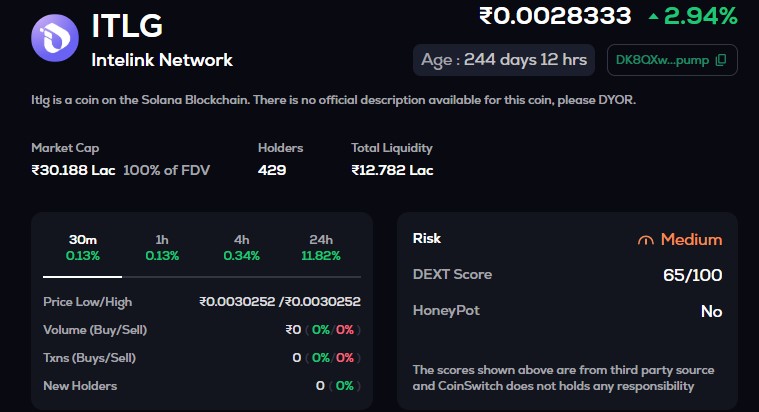Click the Market Cap ₹30.188 Lac value
The width and height of the screenshot is (759, 412).
(73, 170)
